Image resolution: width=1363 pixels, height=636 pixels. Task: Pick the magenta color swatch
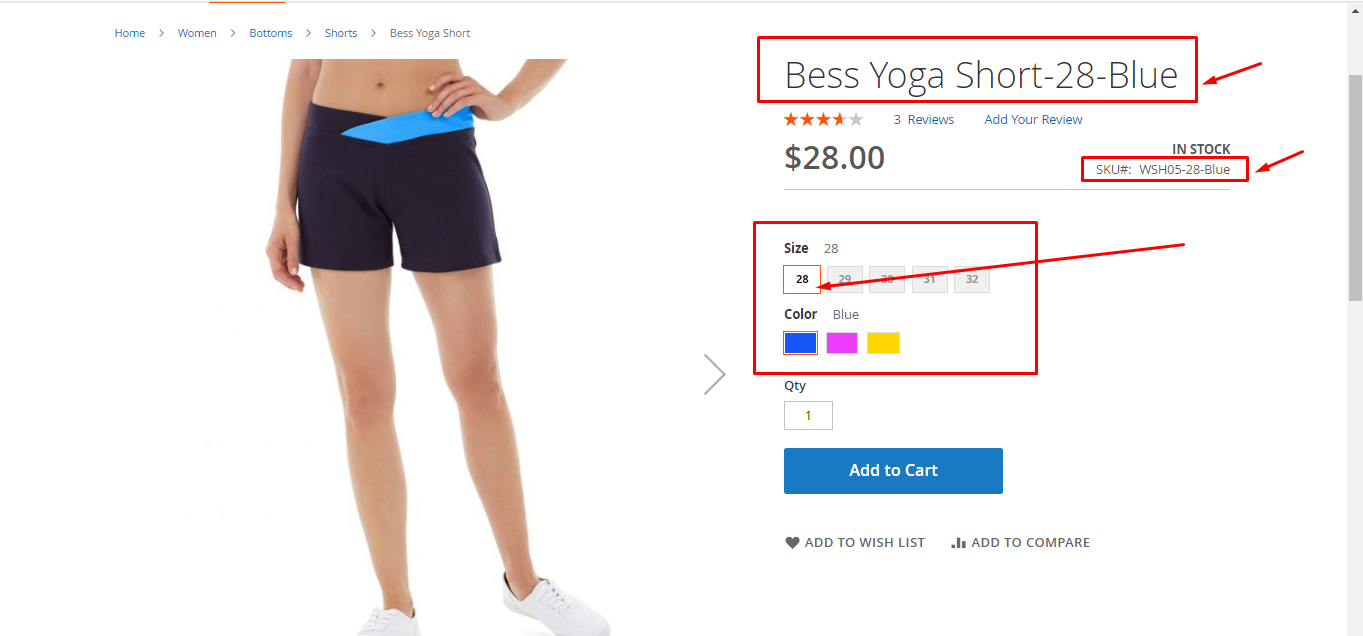[x=842, y=343]
